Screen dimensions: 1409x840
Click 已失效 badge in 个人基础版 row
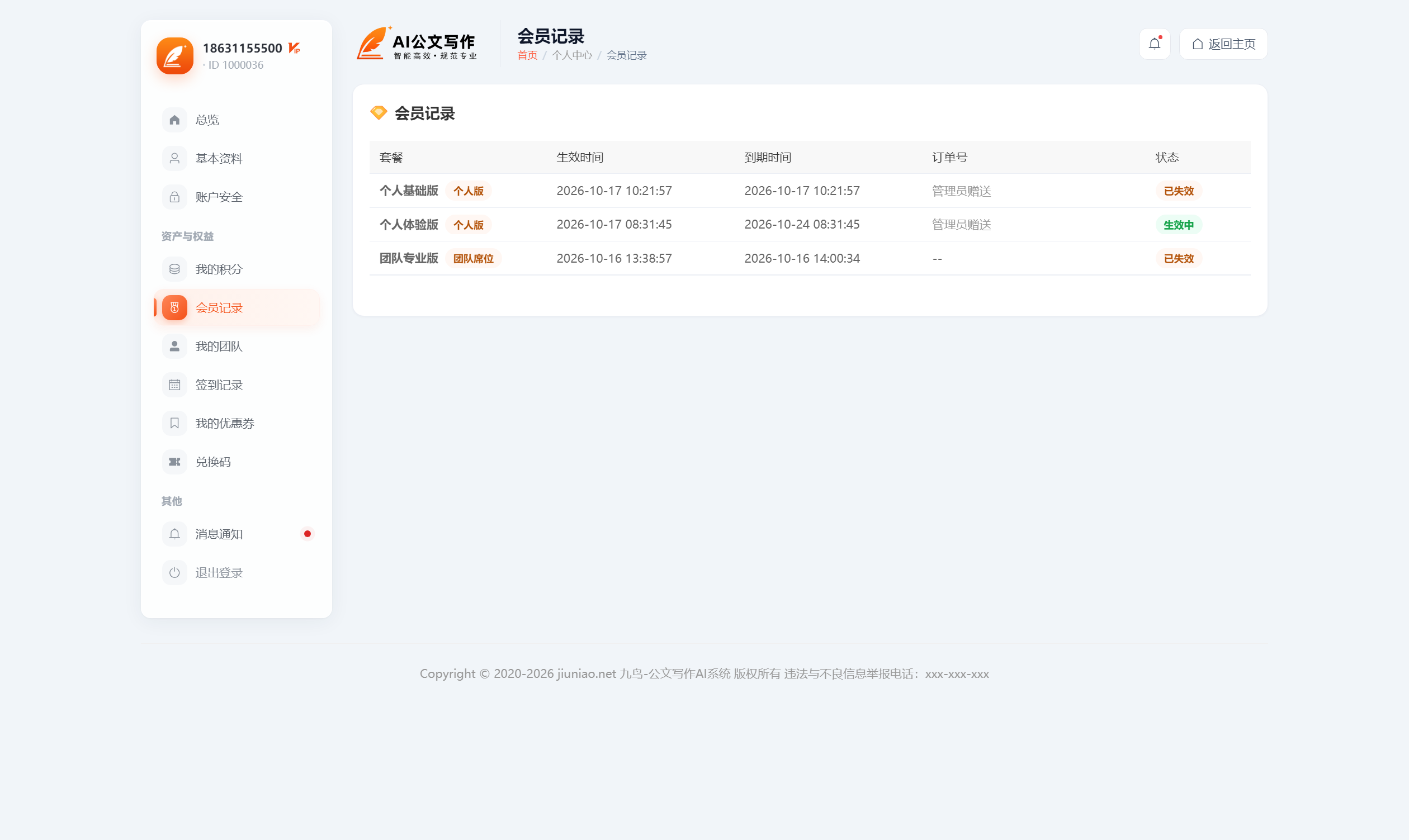[1178, 191]
